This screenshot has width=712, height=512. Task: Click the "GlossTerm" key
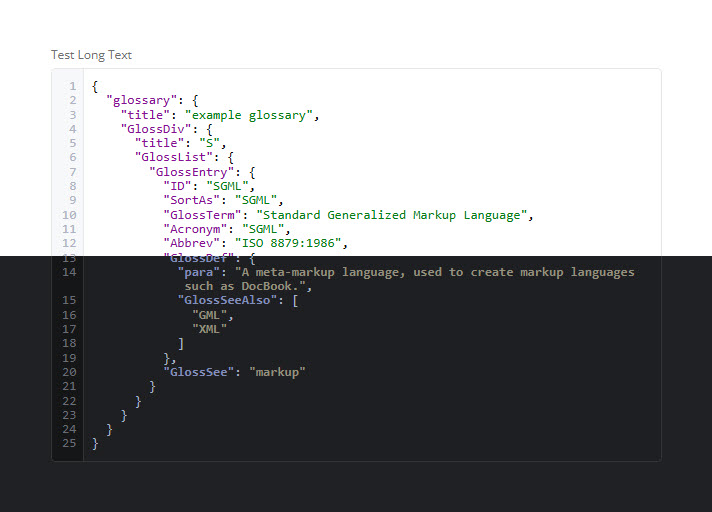click(x=202, y=215)
